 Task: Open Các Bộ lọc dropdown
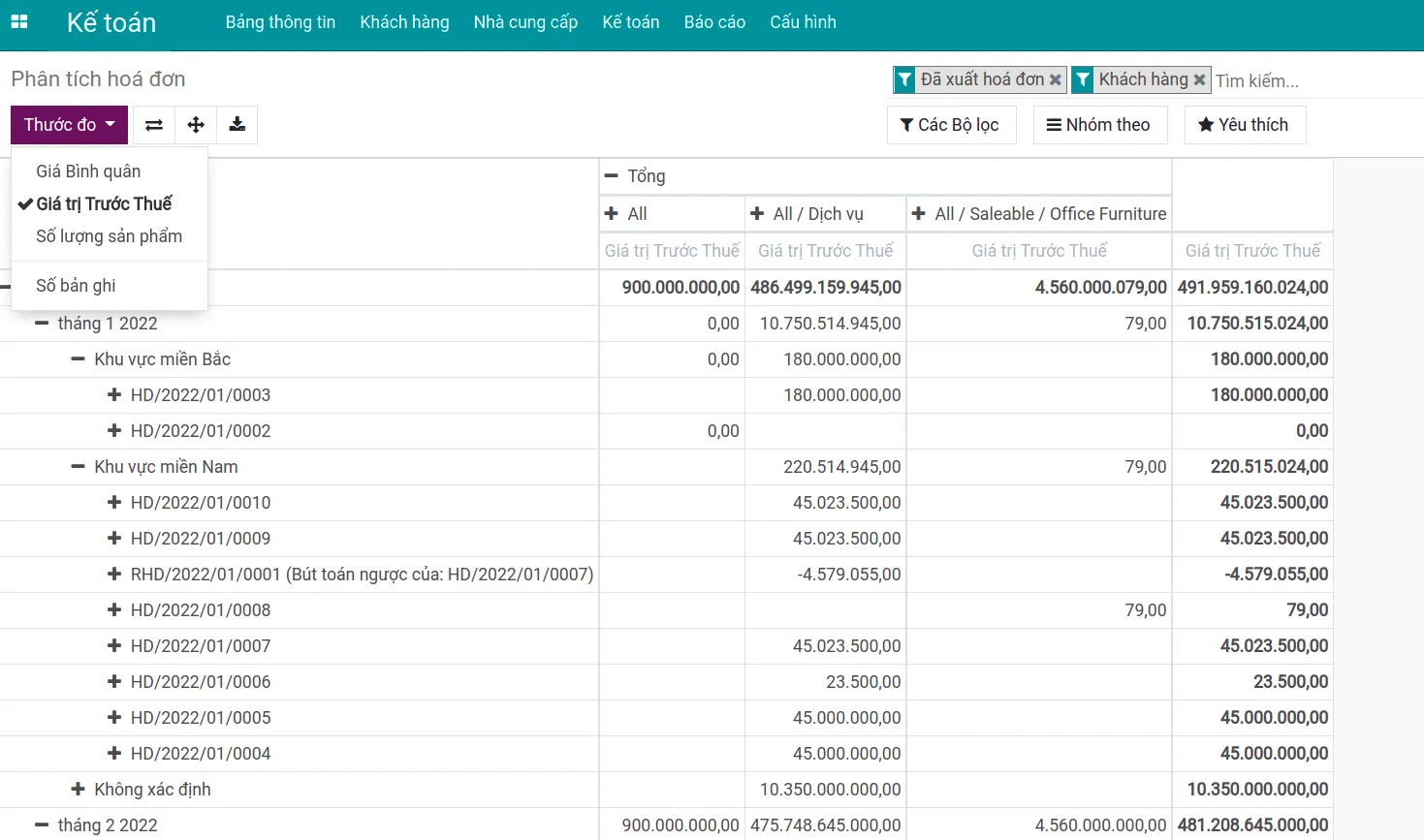(x=951, y=125)
